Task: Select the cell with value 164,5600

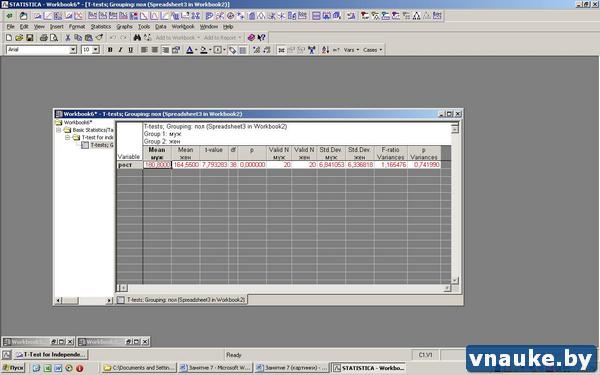Action: click(186, 165)
